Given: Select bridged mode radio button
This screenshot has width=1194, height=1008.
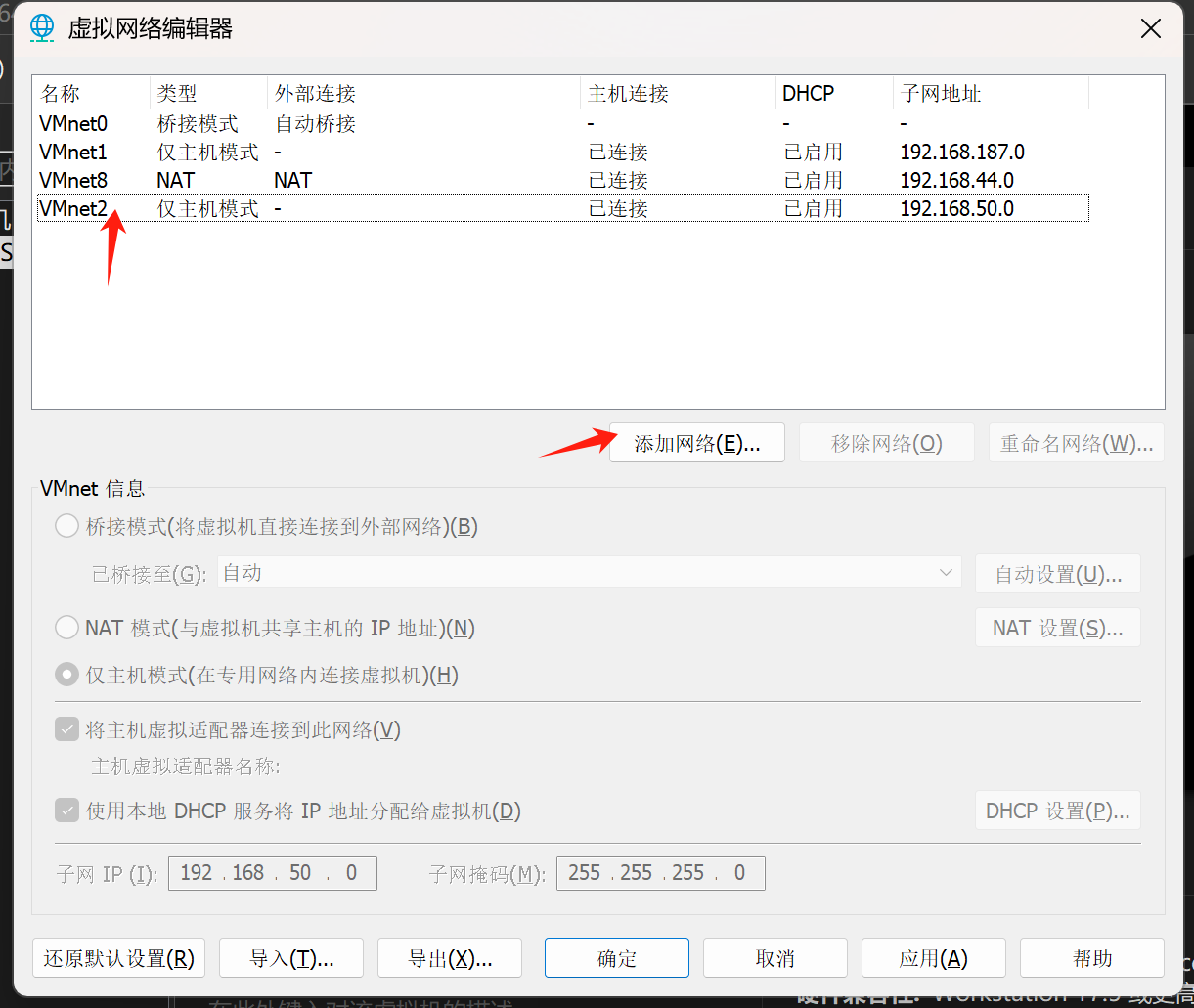Looking at the screenshot, I should tap(66, 525).
